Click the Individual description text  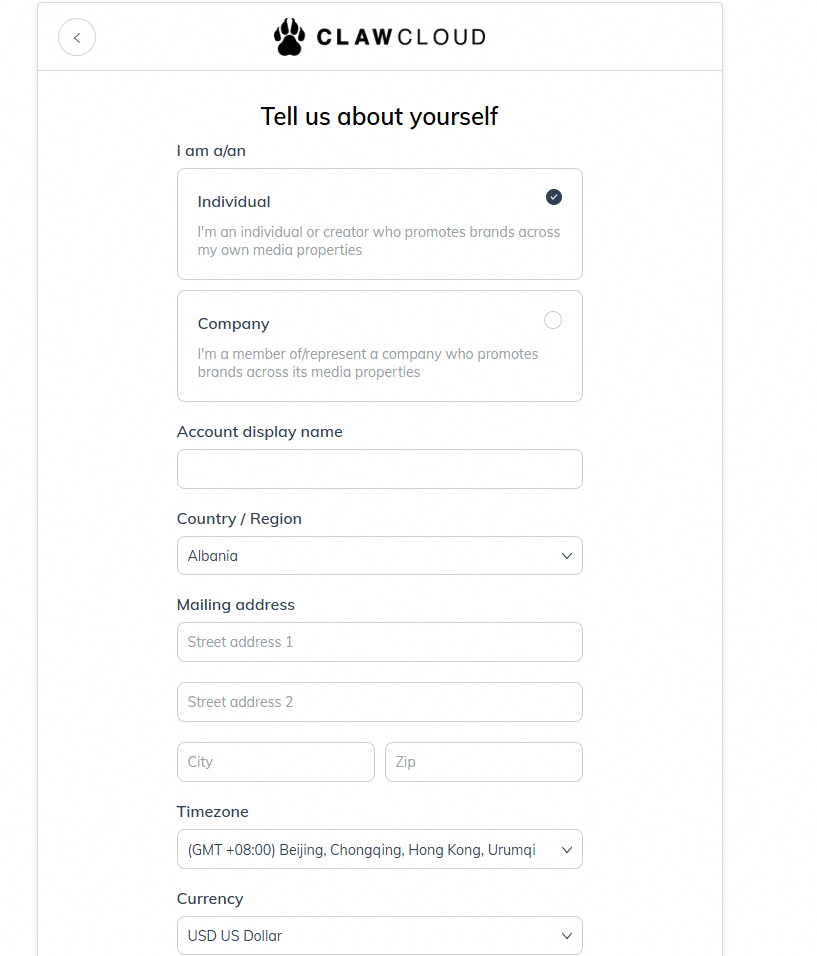379,241
